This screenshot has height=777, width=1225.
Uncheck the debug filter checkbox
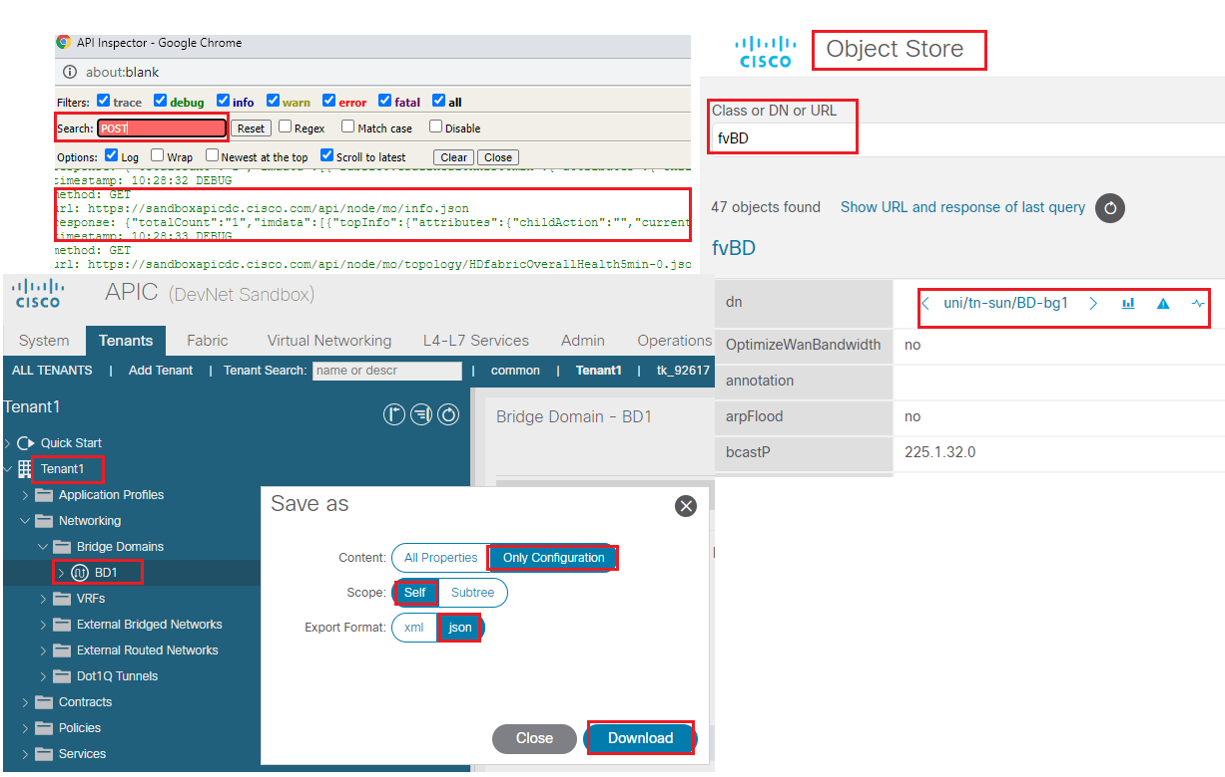pos(160,101)
